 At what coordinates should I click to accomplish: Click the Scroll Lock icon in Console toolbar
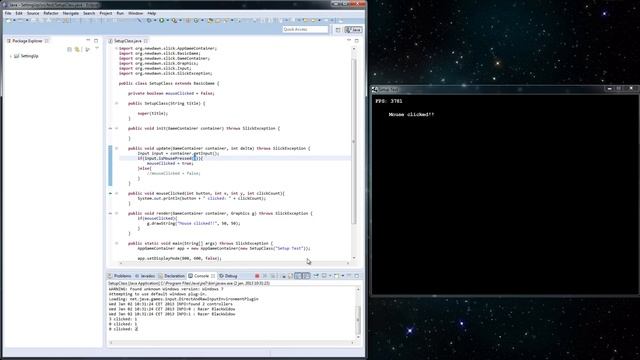[291, 276]
